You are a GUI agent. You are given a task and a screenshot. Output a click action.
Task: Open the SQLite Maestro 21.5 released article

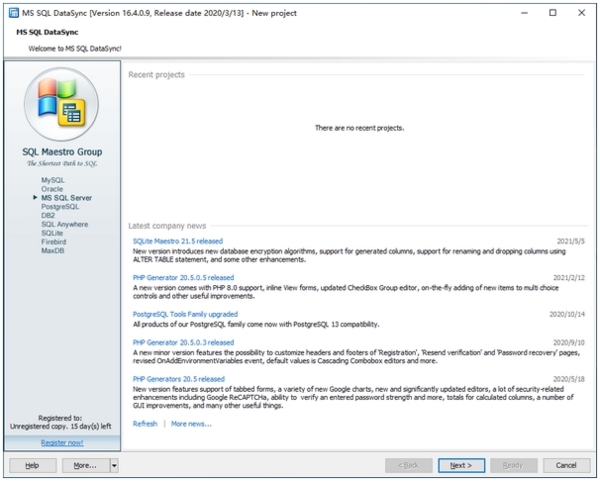coord(178,241)
